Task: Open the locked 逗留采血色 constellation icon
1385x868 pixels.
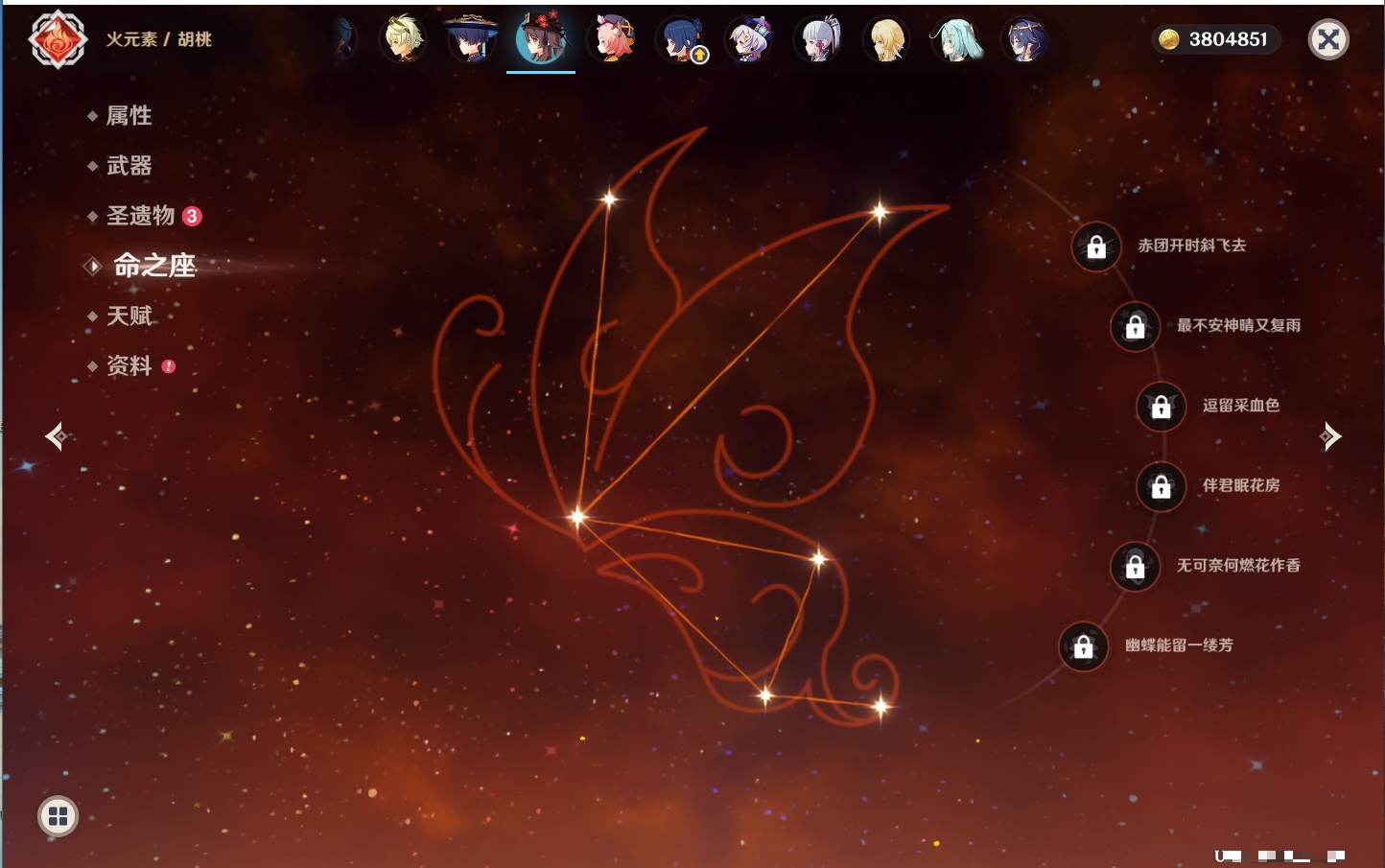Action: coord(1162,406)
